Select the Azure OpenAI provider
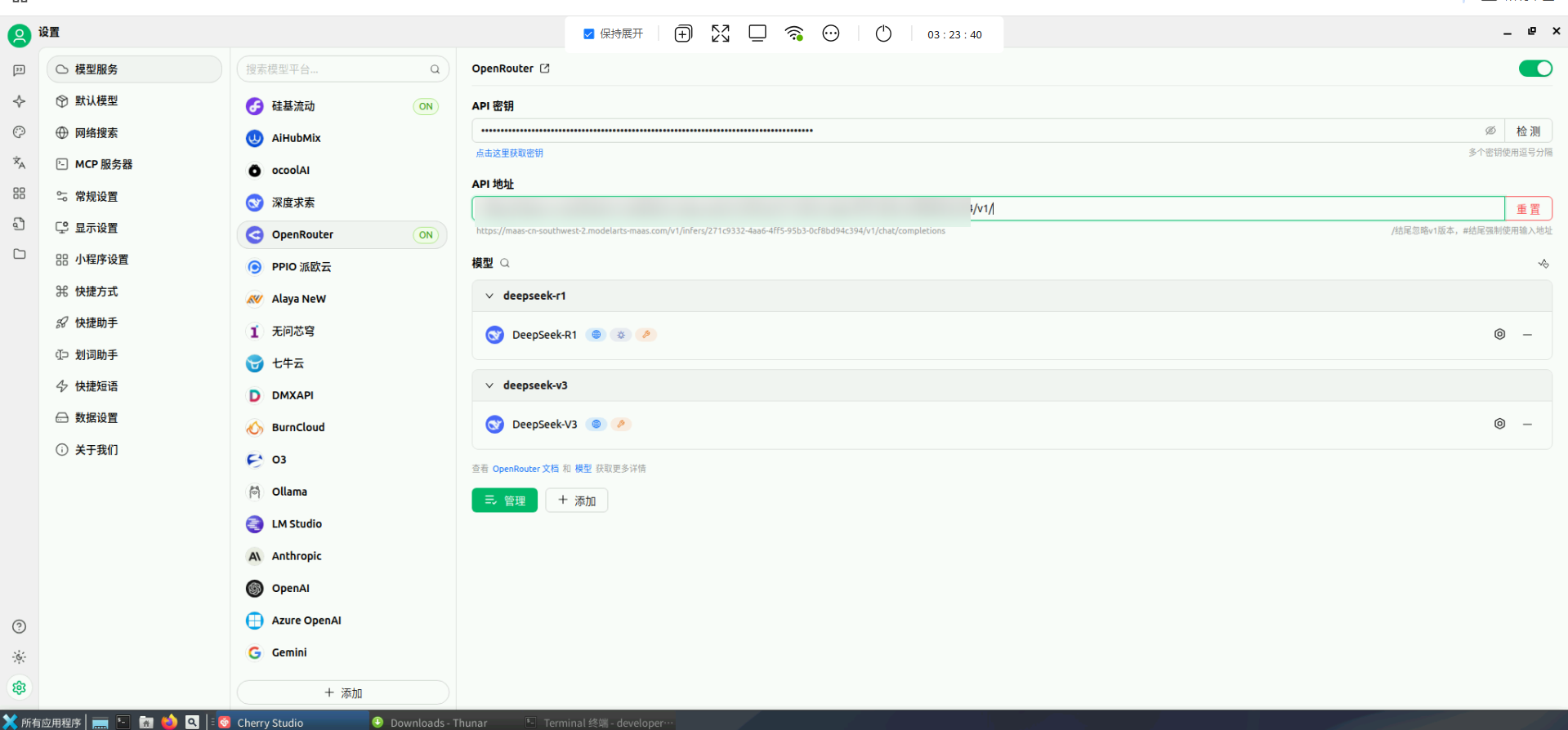1568x730 pixels. point(342,621)
